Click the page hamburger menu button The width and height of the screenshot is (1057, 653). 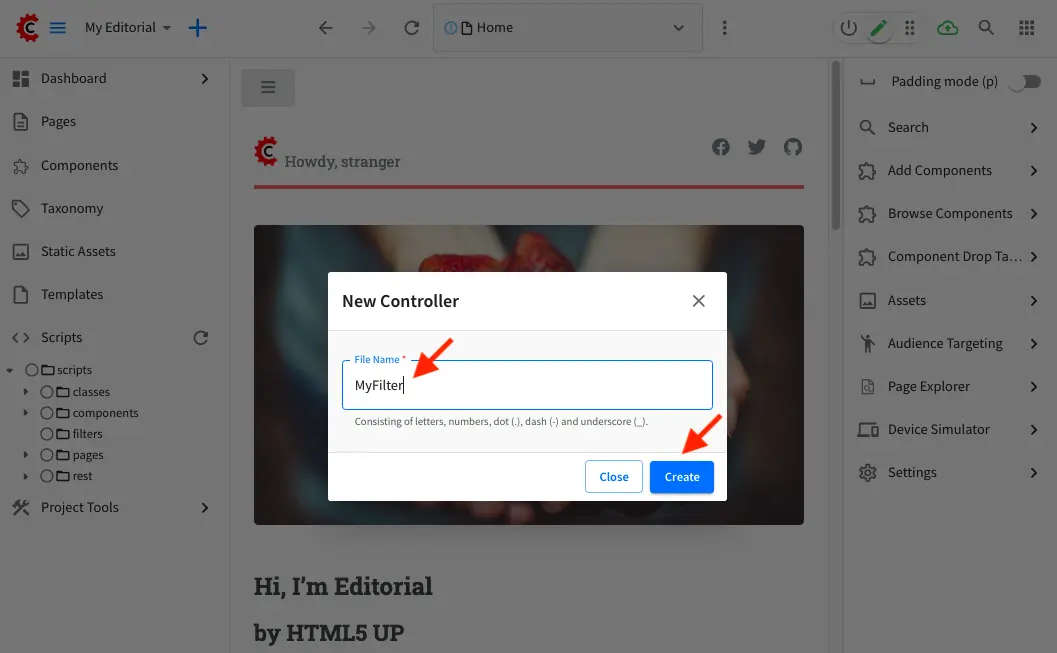click(268, 87)
